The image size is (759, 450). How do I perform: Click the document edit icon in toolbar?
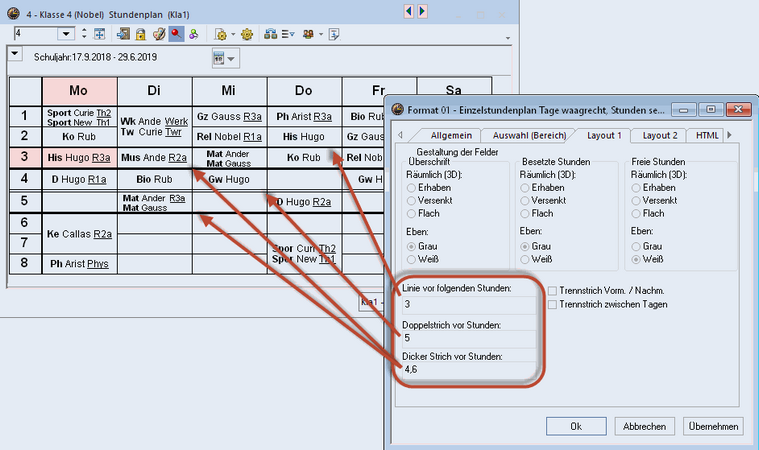[334, 34]
